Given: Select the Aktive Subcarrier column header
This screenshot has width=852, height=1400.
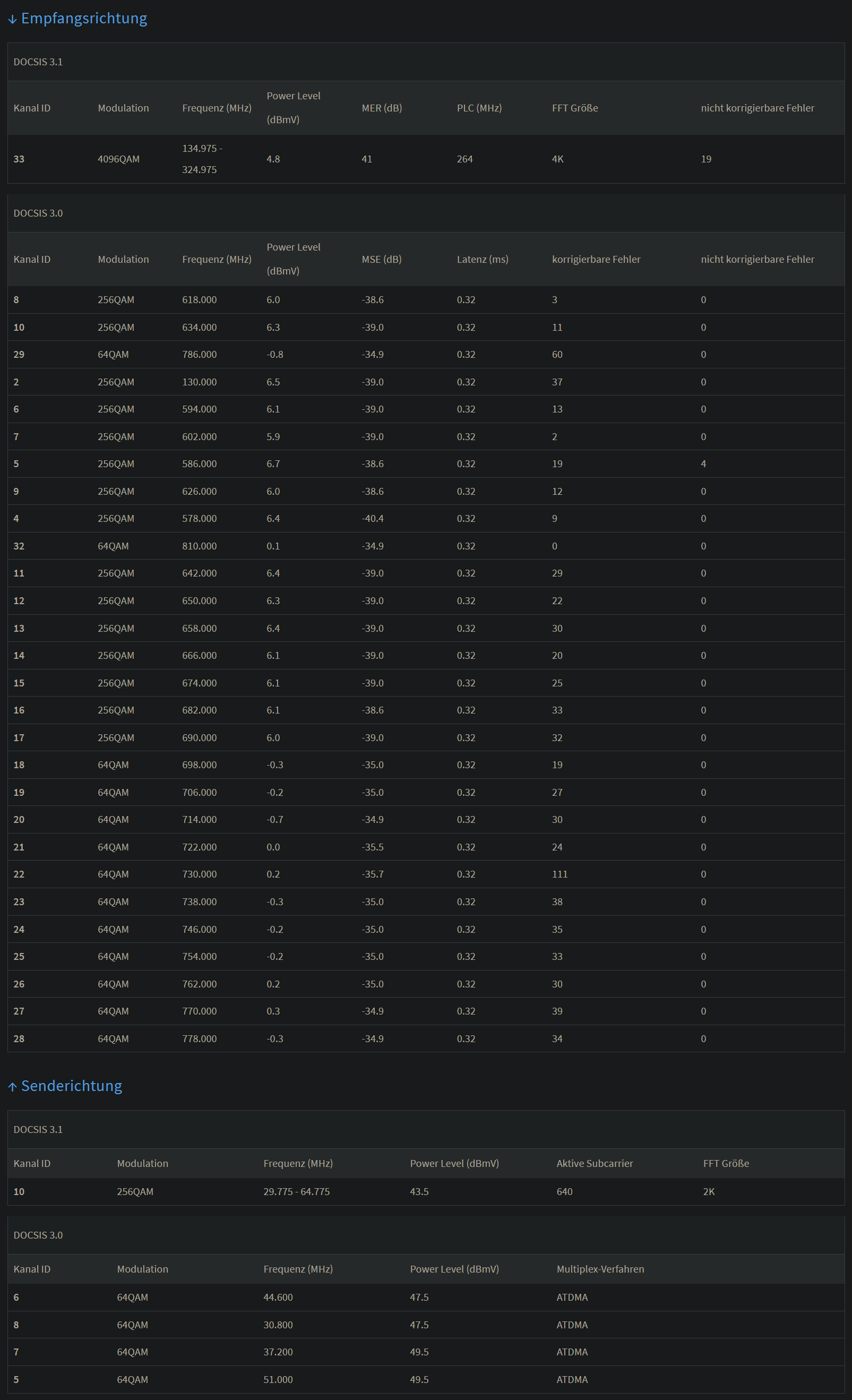Looking at the screenshot, I should 594,1163.
